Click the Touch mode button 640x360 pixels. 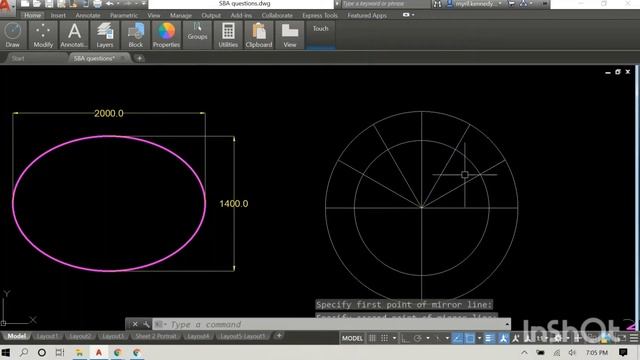pyautogui.click(x=320, y=35)
